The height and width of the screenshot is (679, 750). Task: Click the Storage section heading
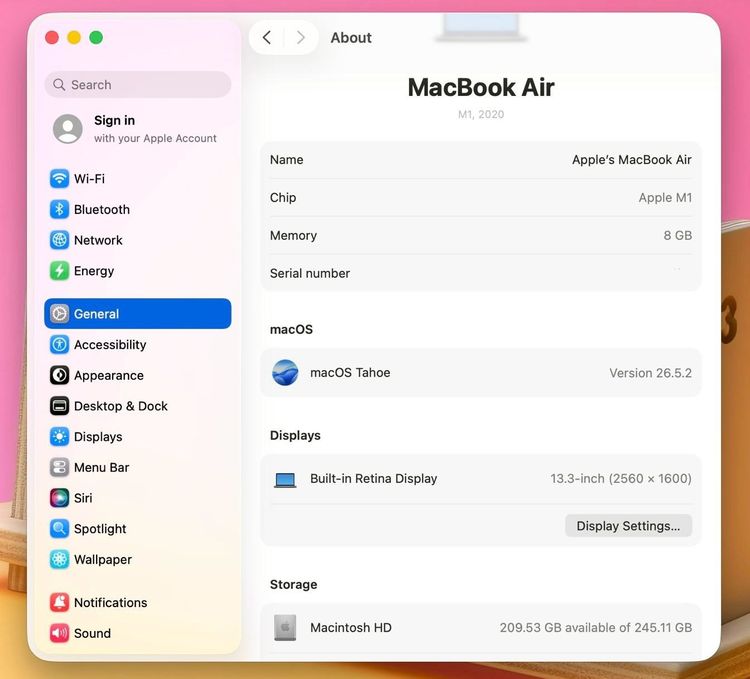tap(293, 584)
